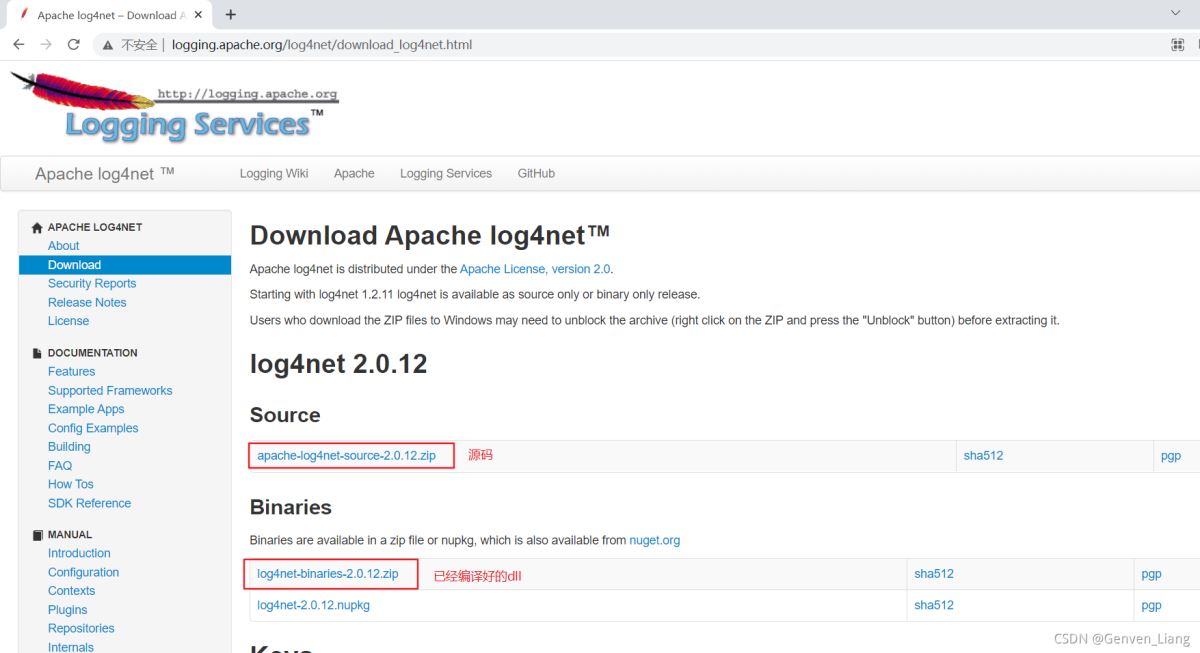Open Logging Wiki in the navbar
The width and height of the screenshot is (1200, 653).
click(x=274, y=173)
